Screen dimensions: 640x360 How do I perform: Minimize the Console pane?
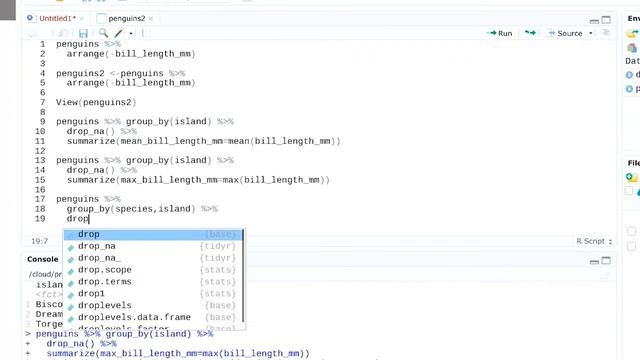pos(594,261)
